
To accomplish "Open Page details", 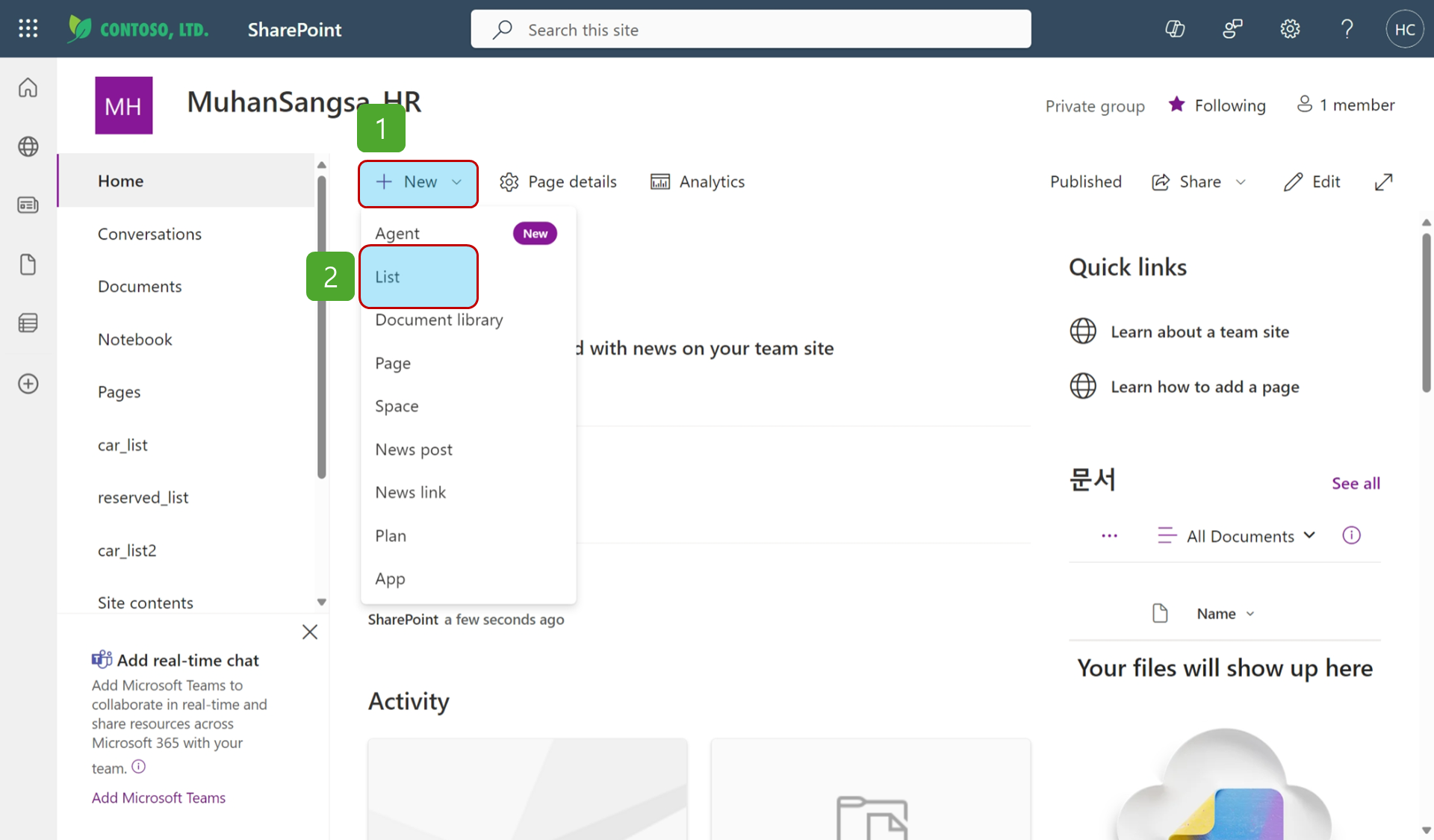I will coord(558,181).
